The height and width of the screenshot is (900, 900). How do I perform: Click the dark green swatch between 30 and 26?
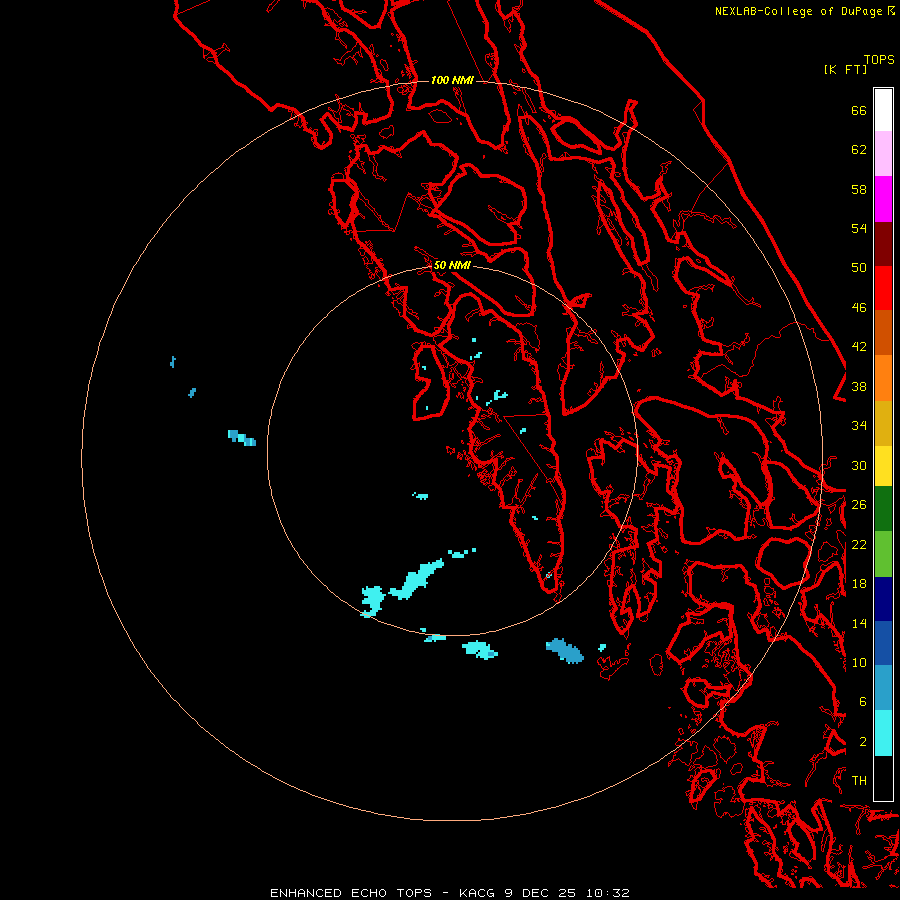tap(883, 509)
